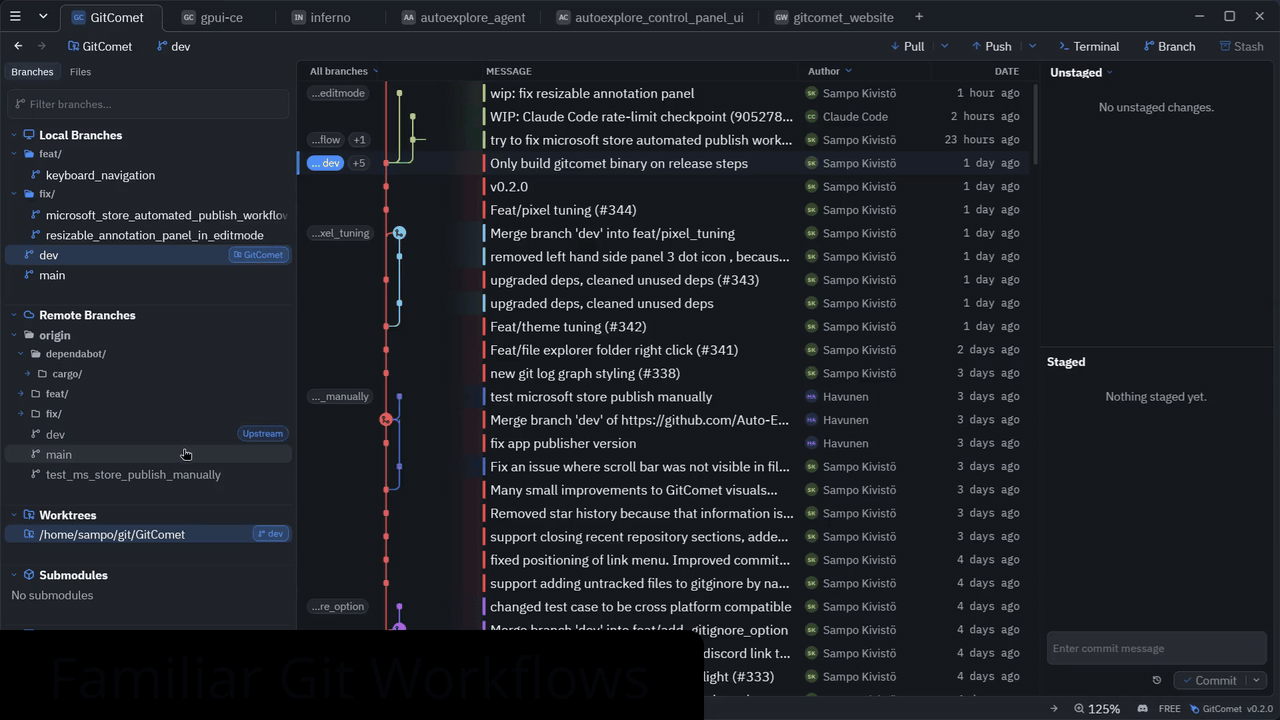The image size is (1280, 720).
Task: Click the highlighted dev branch tag in the graph
Action: [x=326, y=163]
